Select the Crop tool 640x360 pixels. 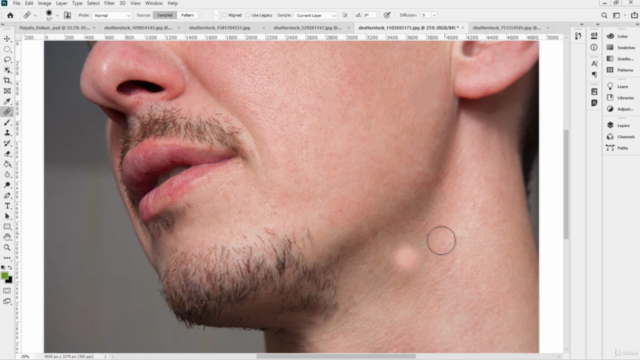[7, 80]
